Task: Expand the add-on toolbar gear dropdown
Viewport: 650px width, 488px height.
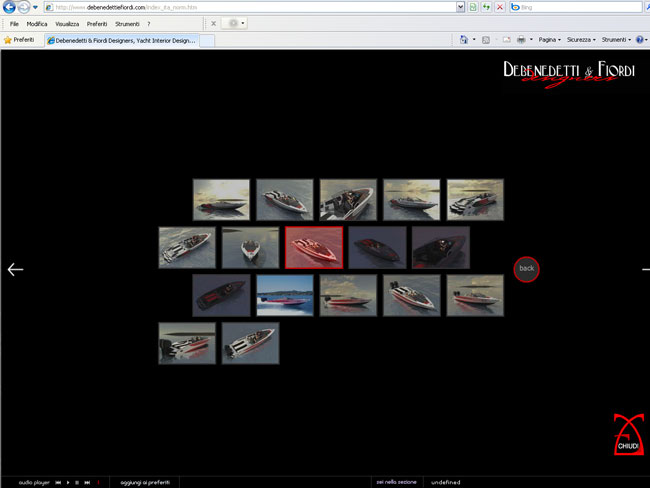Action: pyautogui.click(x=243, y=24)
